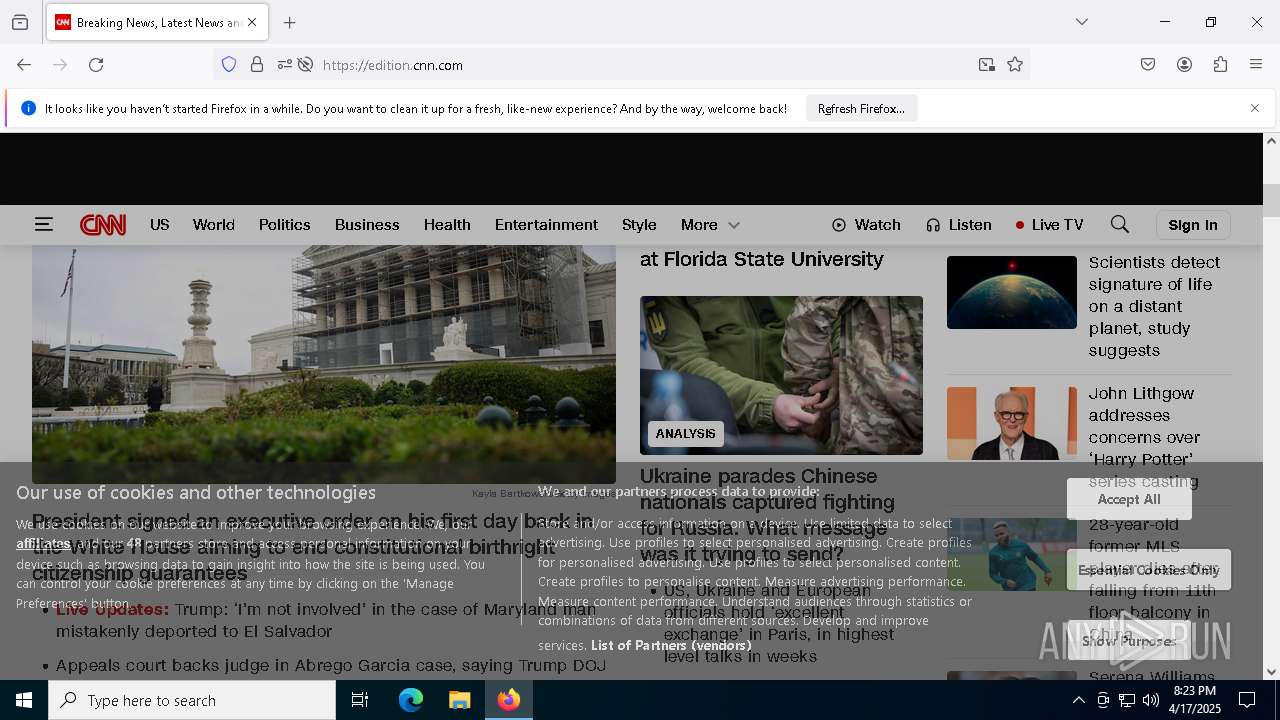Open the Ukraine soldiers analysis image

coord(781,375)
